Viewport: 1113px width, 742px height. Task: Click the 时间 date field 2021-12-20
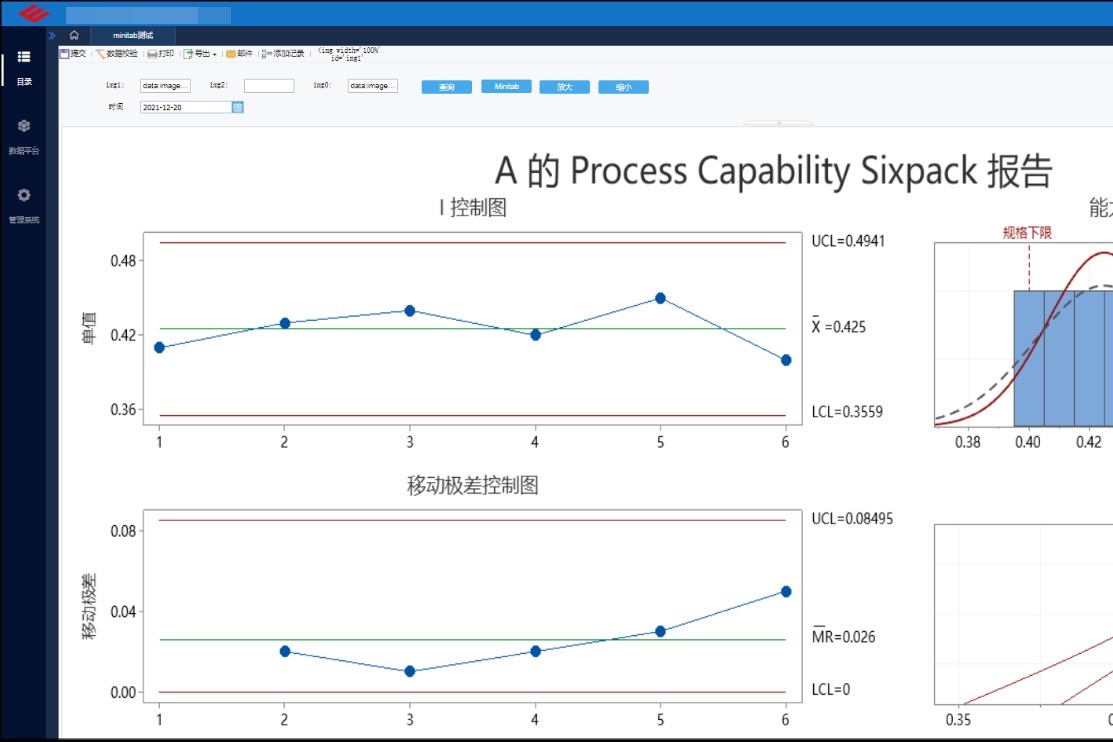pyautogui.click(x=186, y=107)
